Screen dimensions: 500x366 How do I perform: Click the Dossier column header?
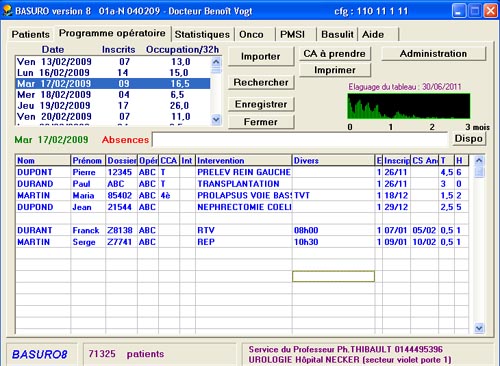(x=121, y=161)
